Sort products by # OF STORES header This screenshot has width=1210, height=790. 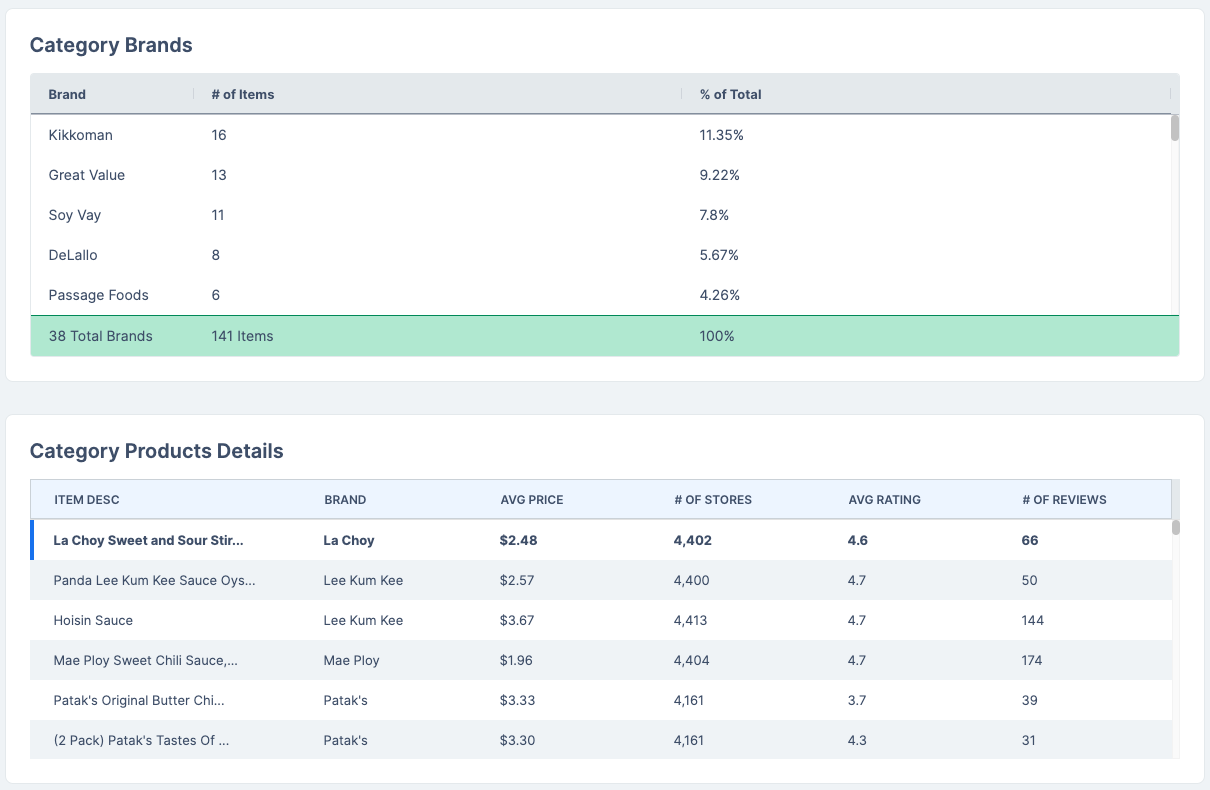click(x=713, y=500)
